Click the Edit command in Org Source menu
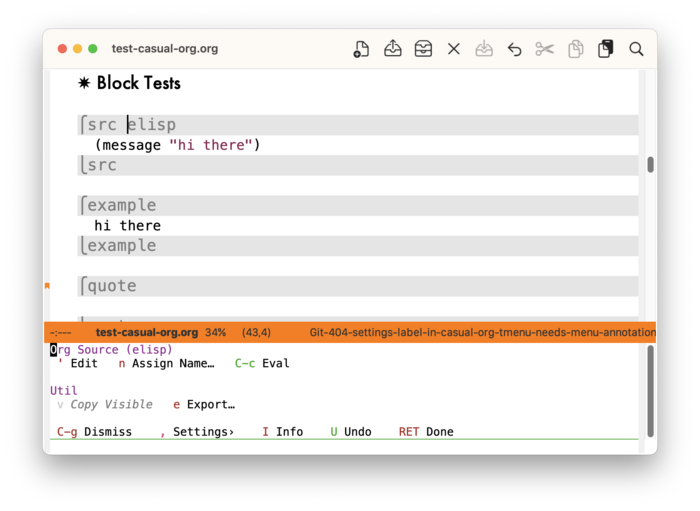Screen dimensions: 700x511 [78, 363]
